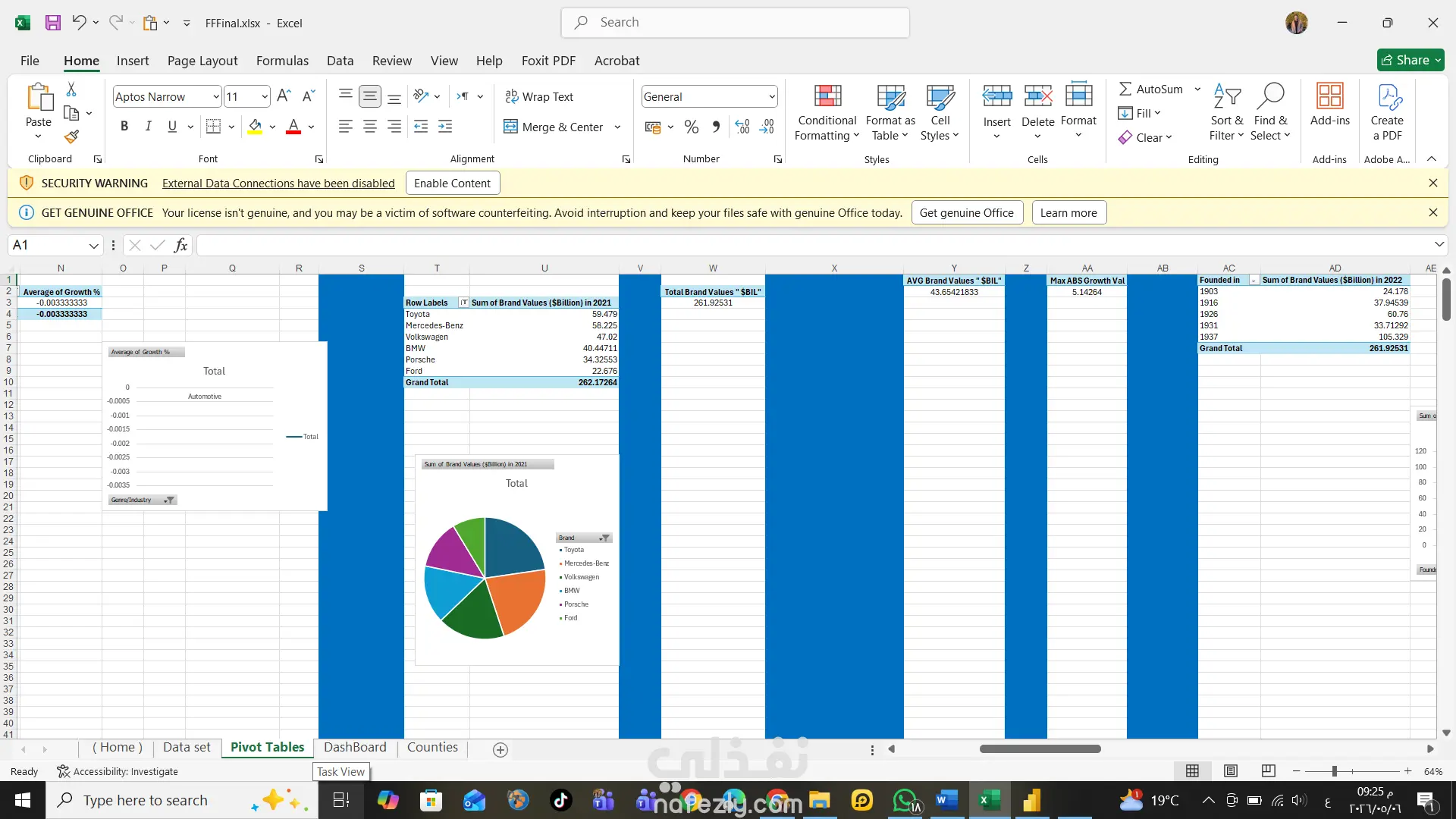Open the Row Labels filter dropdown

[x=463, y=303]
